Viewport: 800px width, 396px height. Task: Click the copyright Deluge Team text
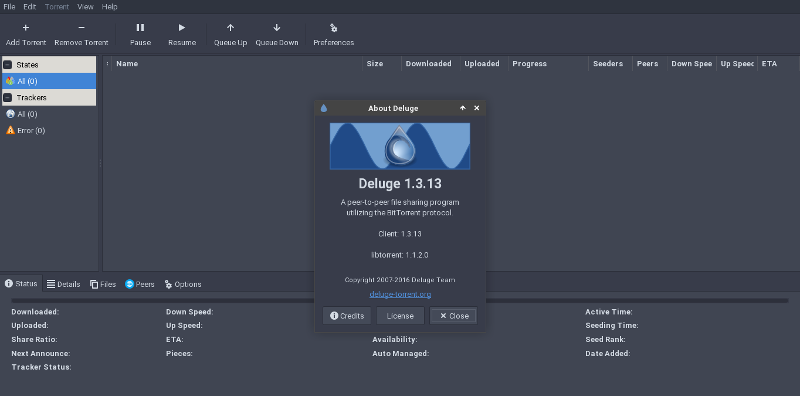tap(400, 280)
